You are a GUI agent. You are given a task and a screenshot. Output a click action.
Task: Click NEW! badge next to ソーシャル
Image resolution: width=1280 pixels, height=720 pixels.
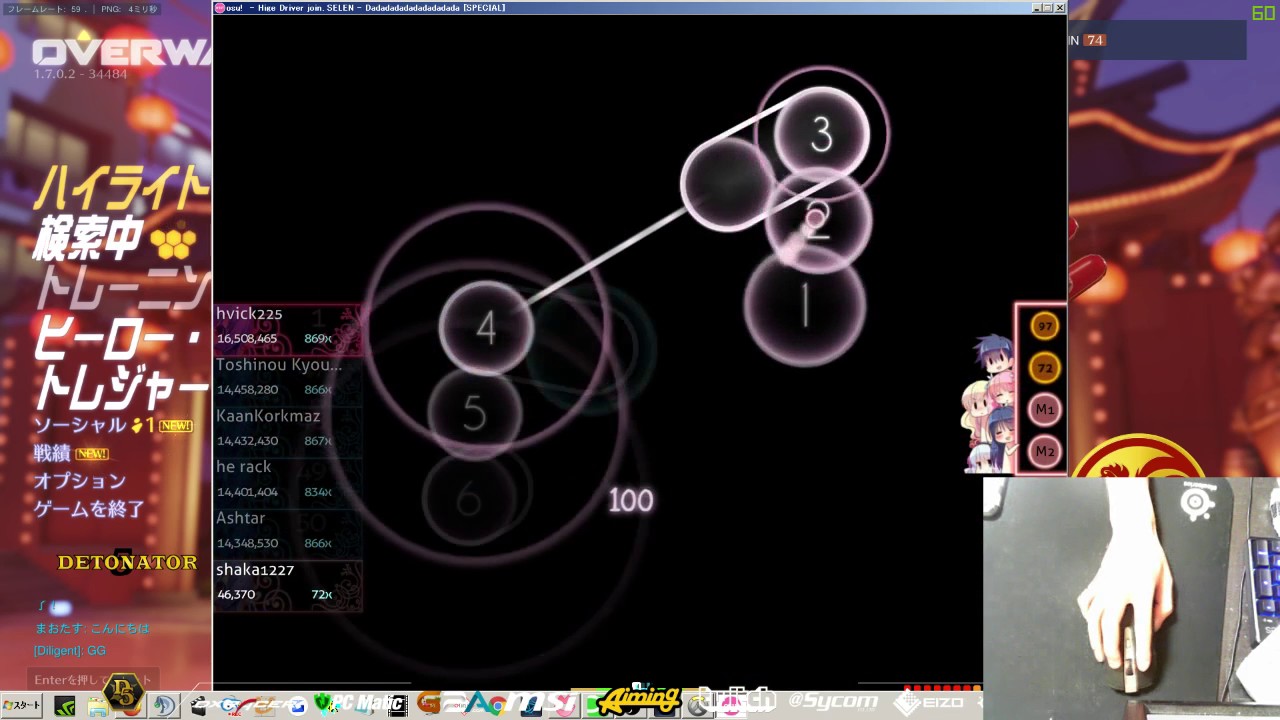[175, 426]
